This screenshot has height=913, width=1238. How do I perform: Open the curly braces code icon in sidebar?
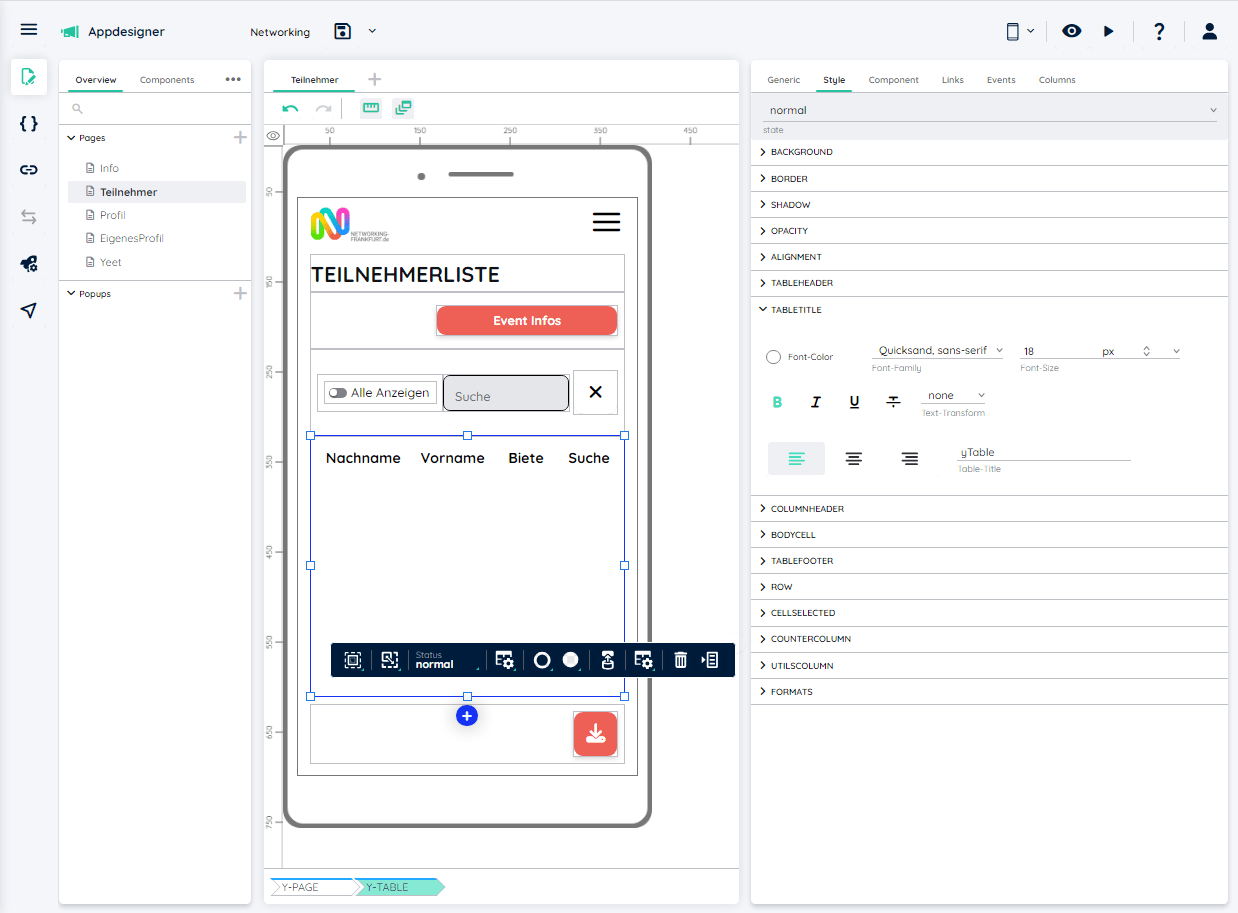(x=29, y=123)
